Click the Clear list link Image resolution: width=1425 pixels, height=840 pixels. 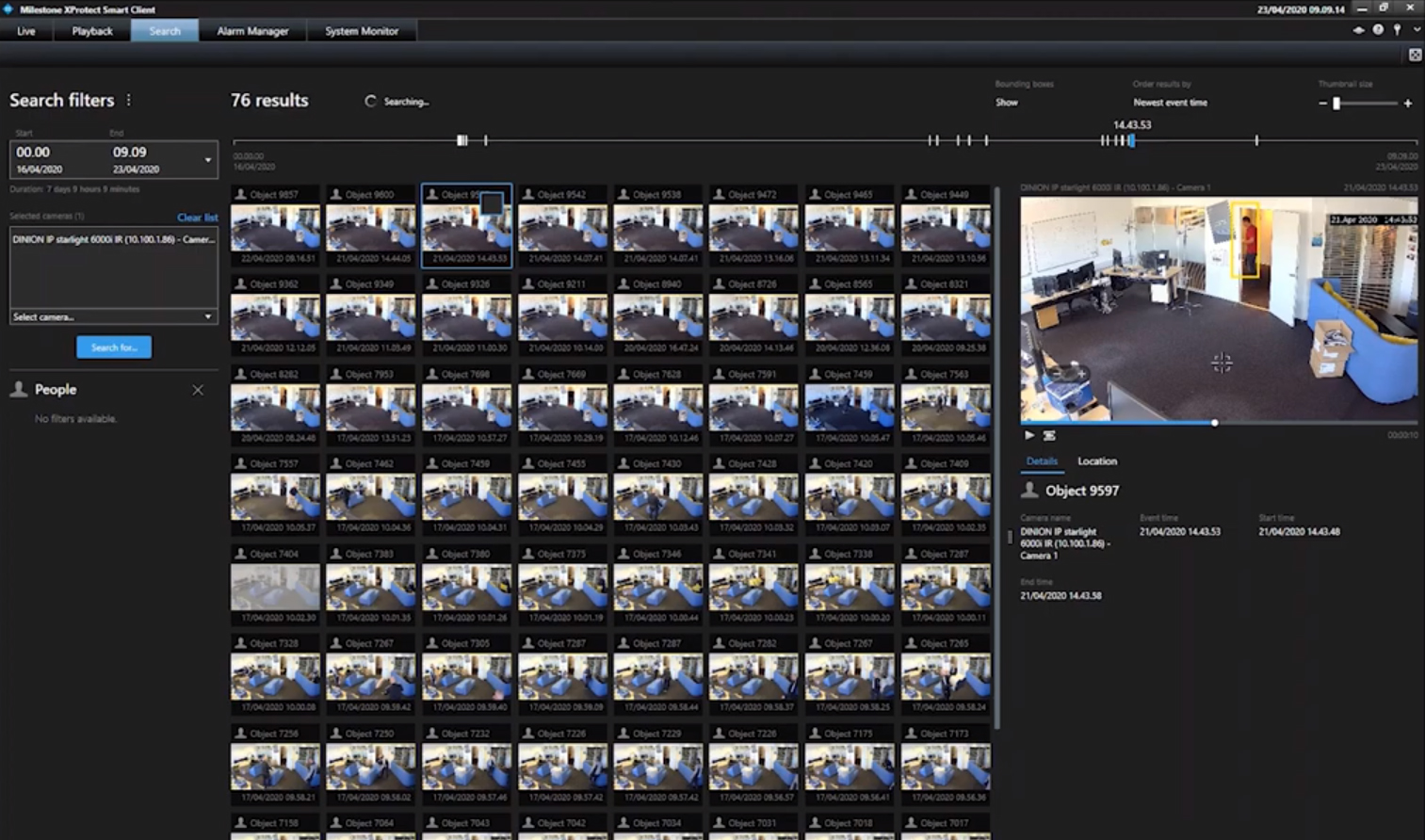[x=197, y=218]
